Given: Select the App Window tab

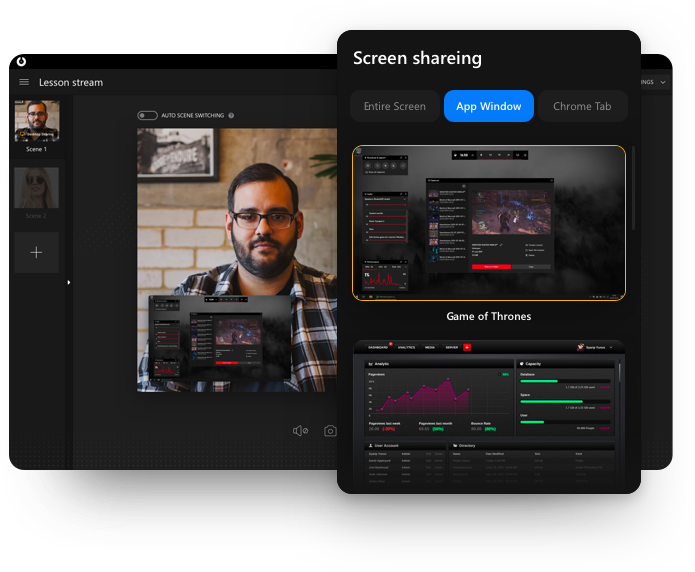Looking at the screenshot, I should coord(488,106).
